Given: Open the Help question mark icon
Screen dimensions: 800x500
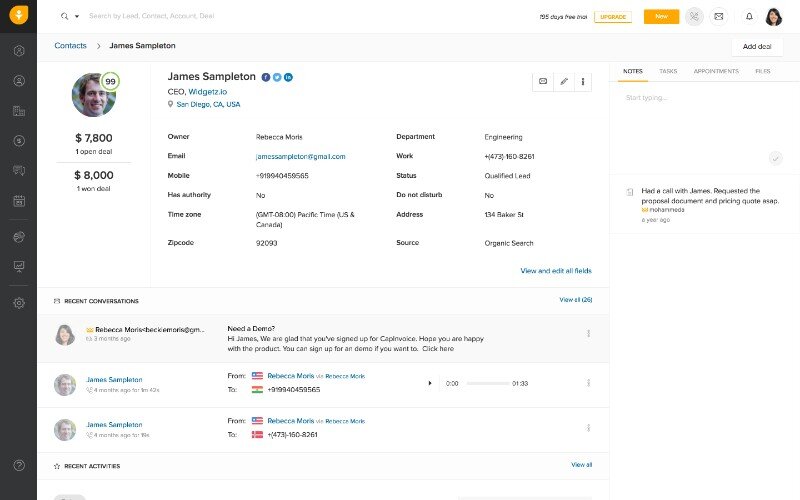Looking at the screenshot, I should point(18,465).
